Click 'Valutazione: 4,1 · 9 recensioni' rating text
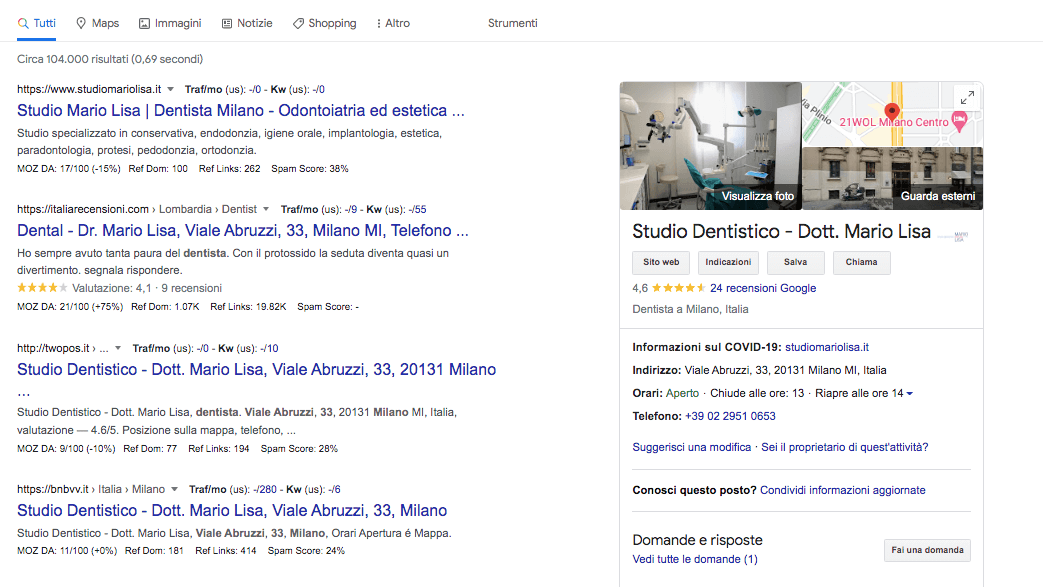This screenshot has width=1043, height=587. click(147, 288)
